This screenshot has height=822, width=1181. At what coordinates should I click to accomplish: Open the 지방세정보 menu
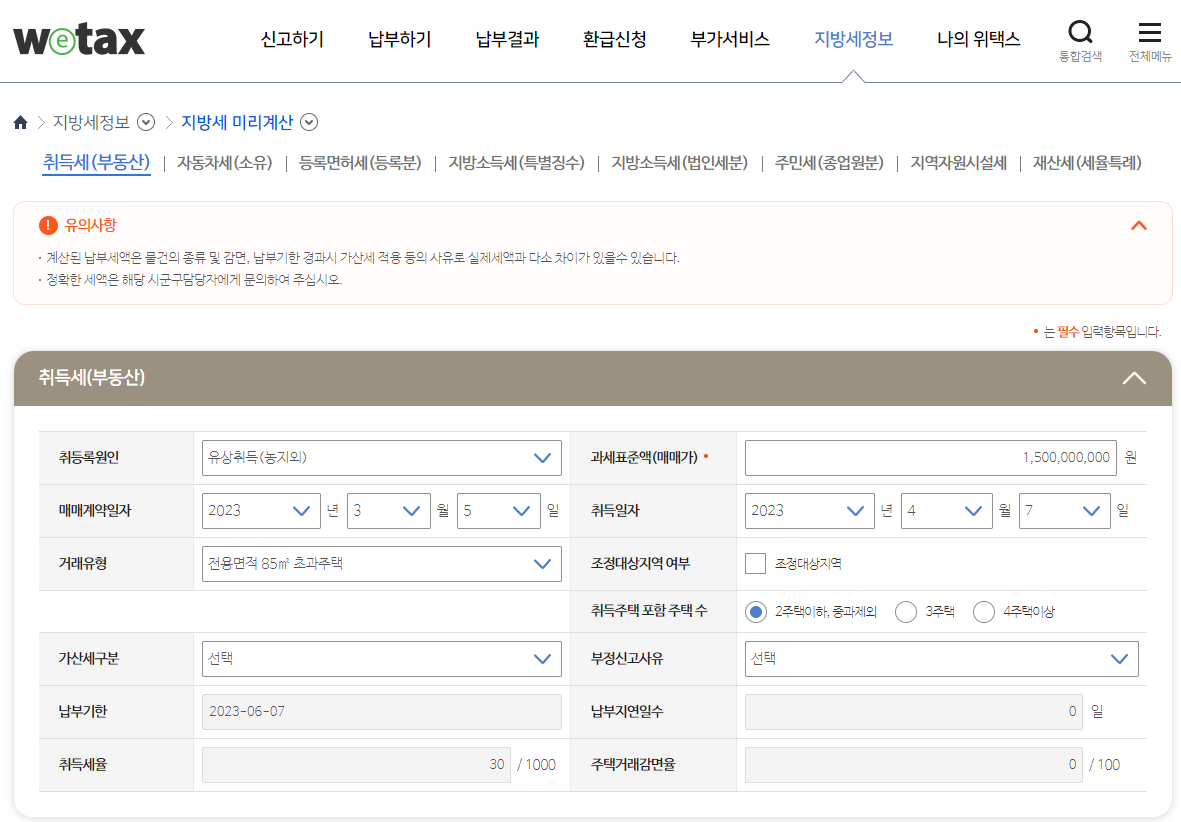pyautogui.click(x=853, y=39)
